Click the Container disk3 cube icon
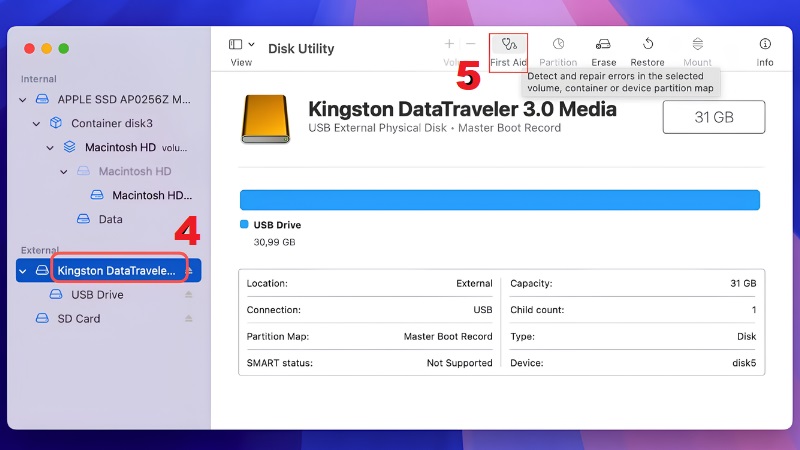Viewport: 800px width, 450px height. coord(56,123)
